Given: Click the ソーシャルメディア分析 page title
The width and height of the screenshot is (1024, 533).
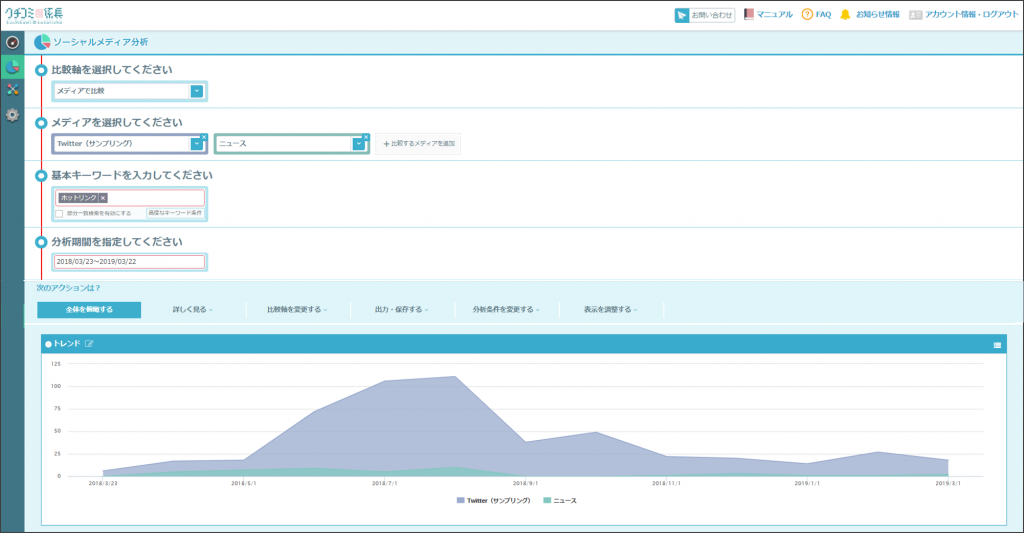Looking at the screenshot, I should tap(101, 42).
